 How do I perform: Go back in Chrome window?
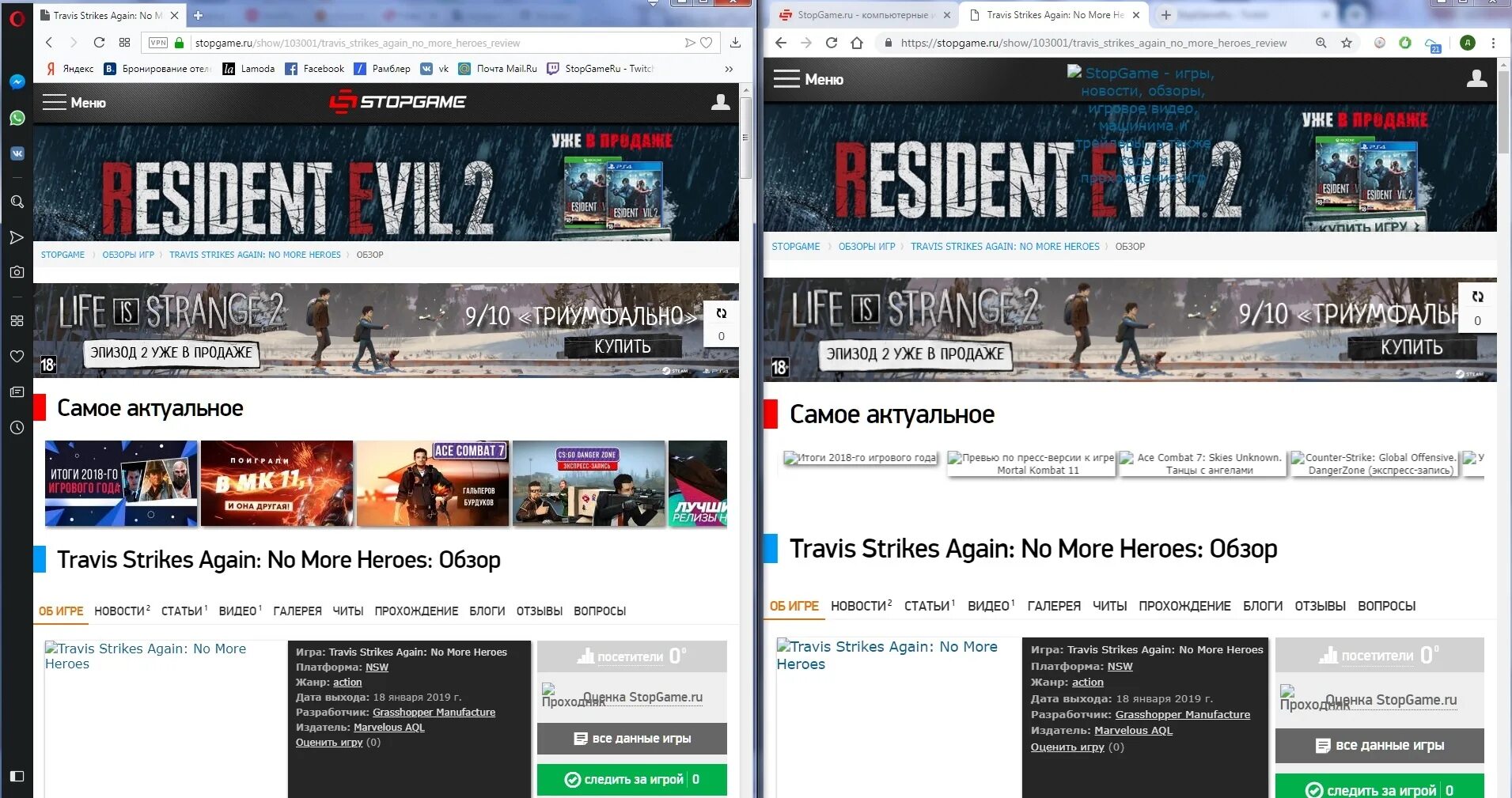pos(781,43)
